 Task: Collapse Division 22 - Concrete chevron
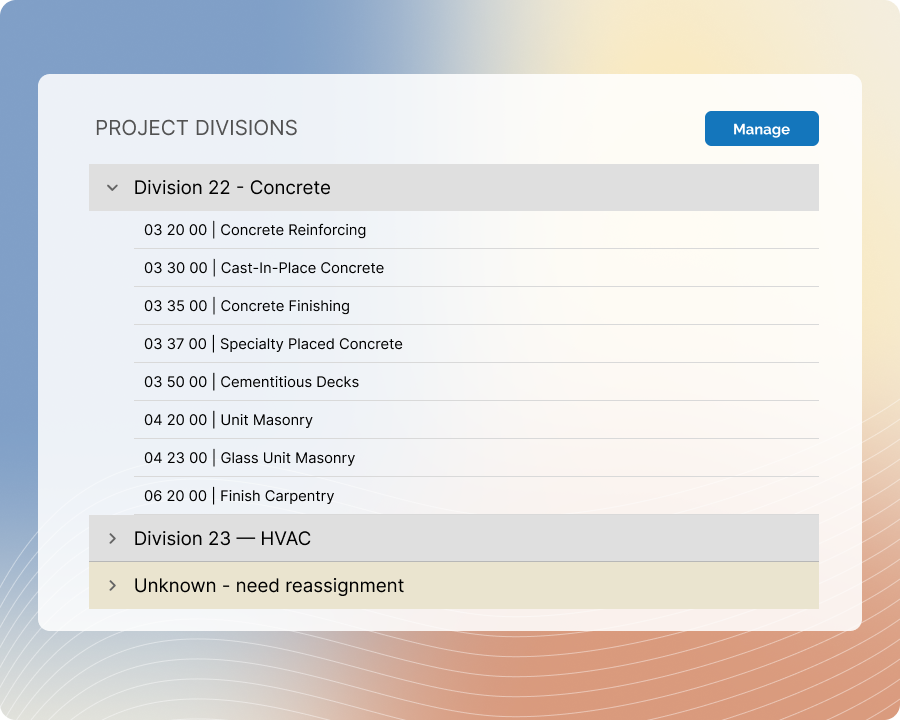(x=112, y=188)
